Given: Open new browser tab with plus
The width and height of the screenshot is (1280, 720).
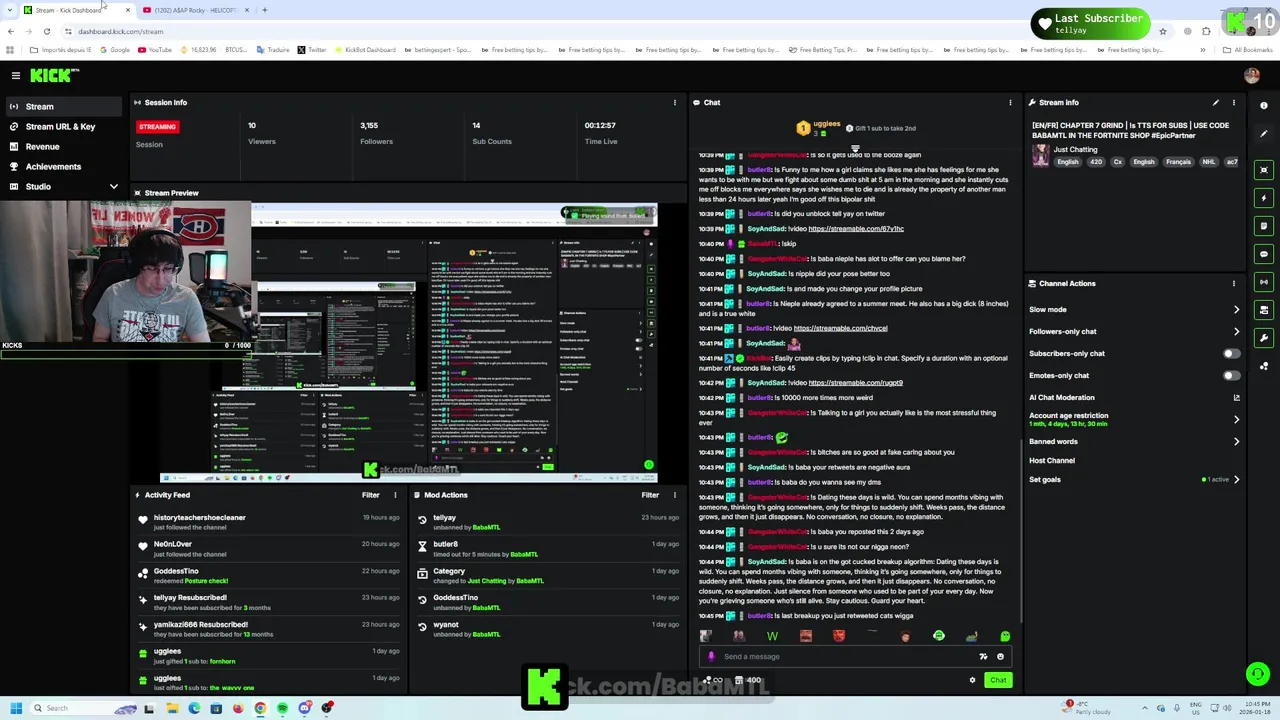Looking at the screenshot, I should tap(264, 10).
